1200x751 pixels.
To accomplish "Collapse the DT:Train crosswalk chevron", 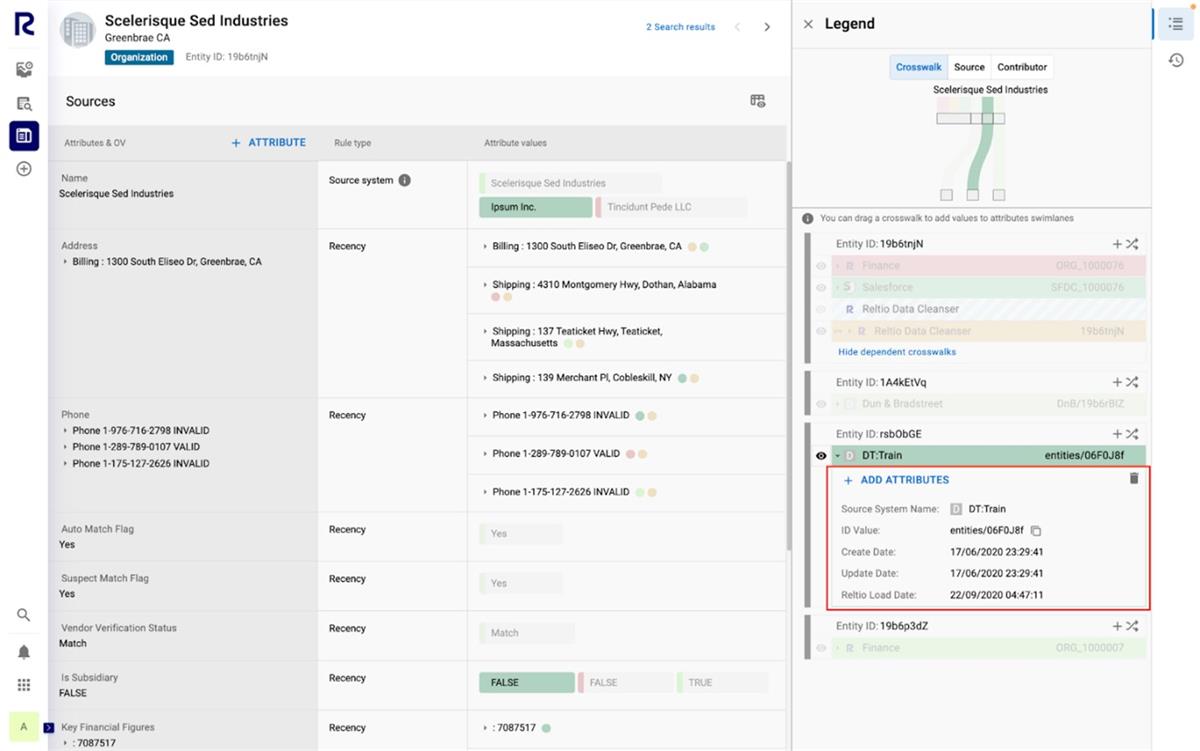I will tap(838, 455).
